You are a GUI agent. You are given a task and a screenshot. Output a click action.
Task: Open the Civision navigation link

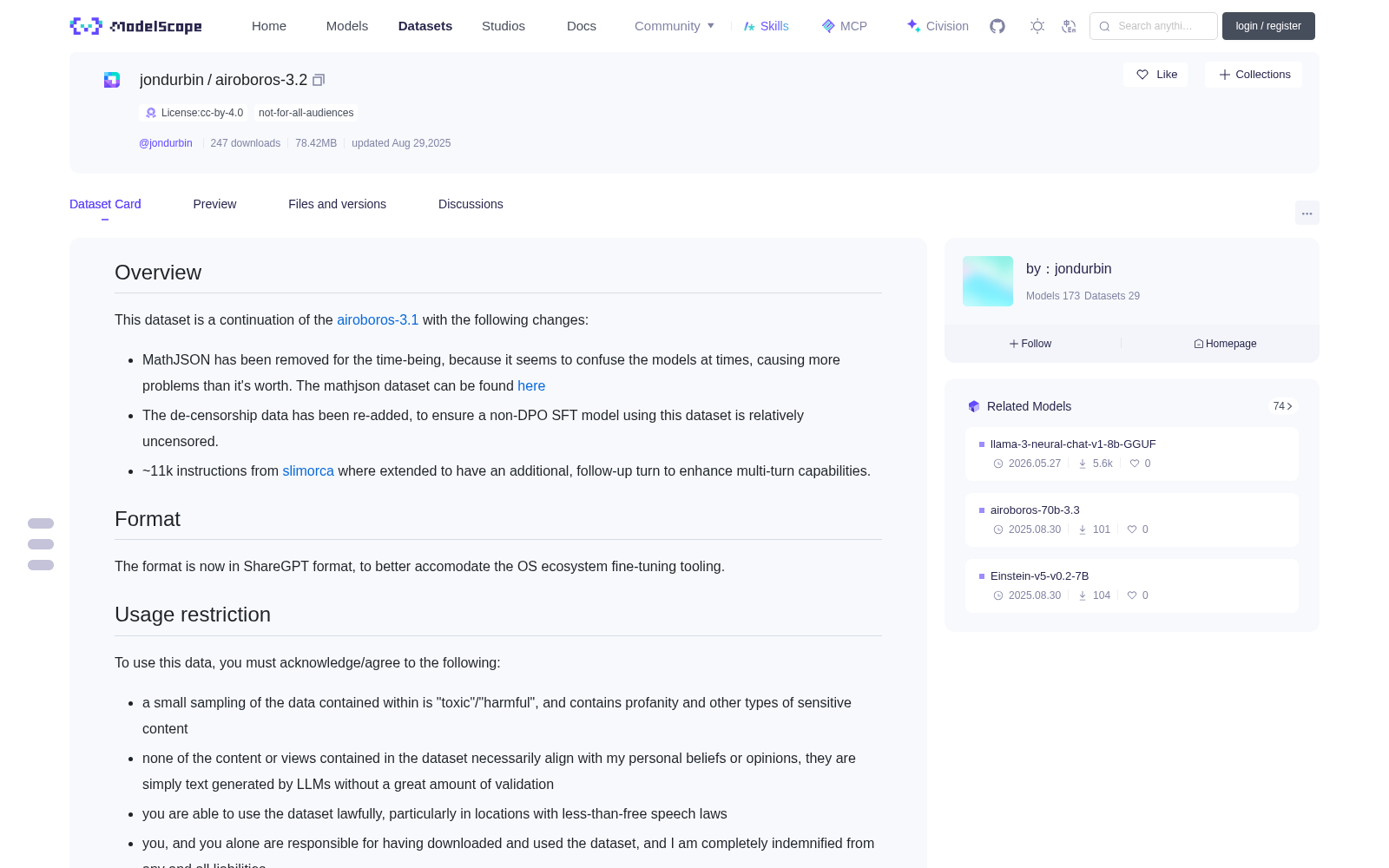point(938,26)
